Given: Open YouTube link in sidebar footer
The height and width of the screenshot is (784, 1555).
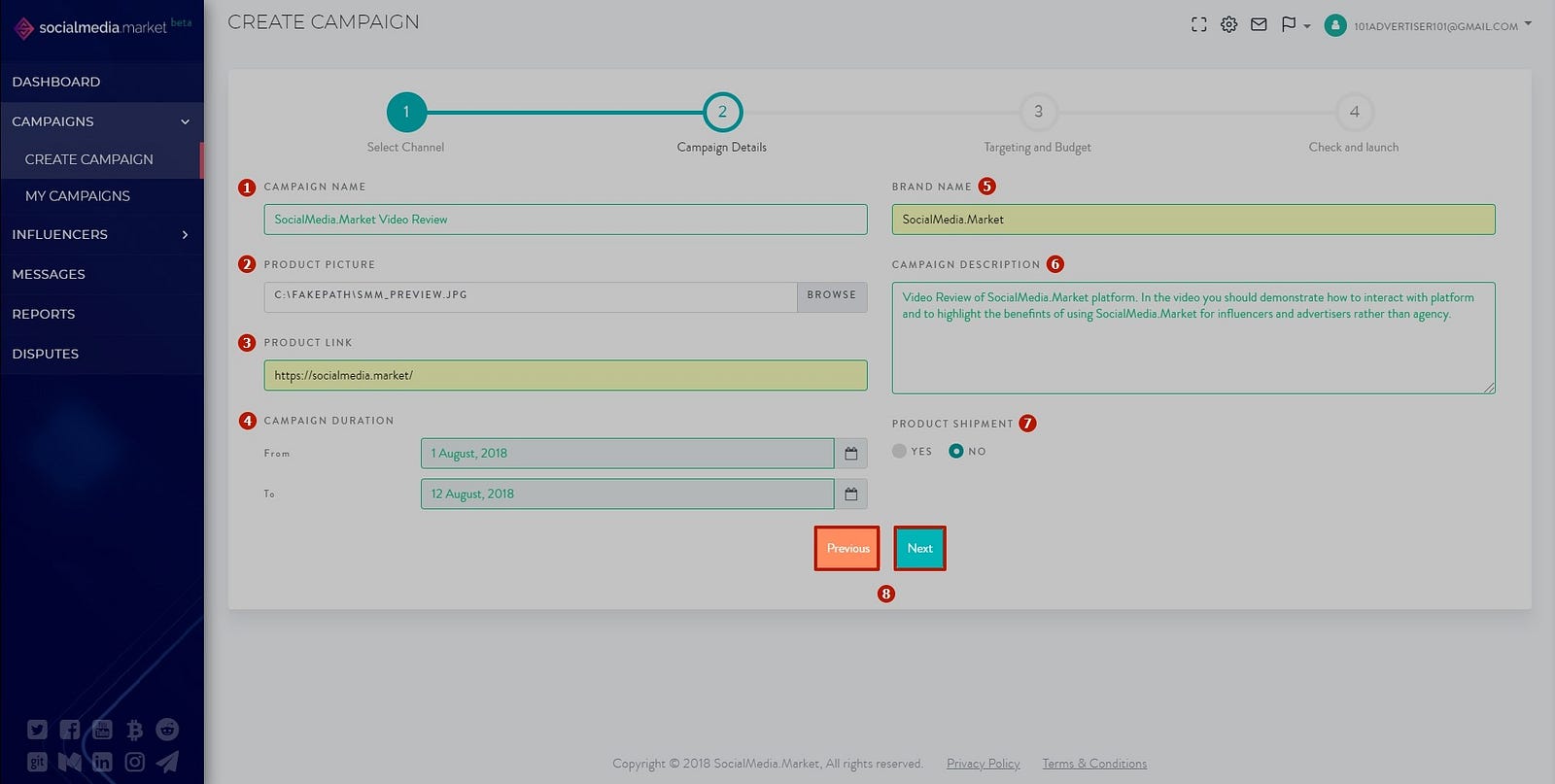Looking at the screenshot, I should 102,730.
